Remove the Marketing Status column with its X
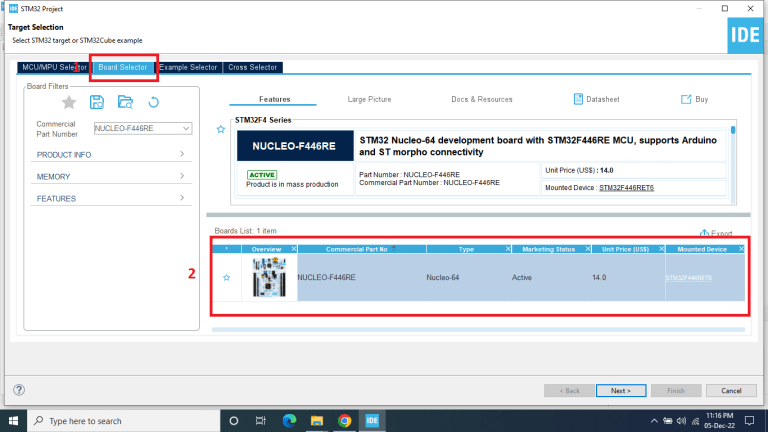The height and width of the screenshot is (432, 768). coord(588,249)
